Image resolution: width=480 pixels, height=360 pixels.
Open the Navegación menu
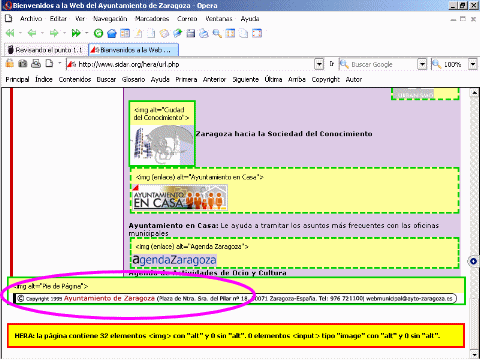110,19
